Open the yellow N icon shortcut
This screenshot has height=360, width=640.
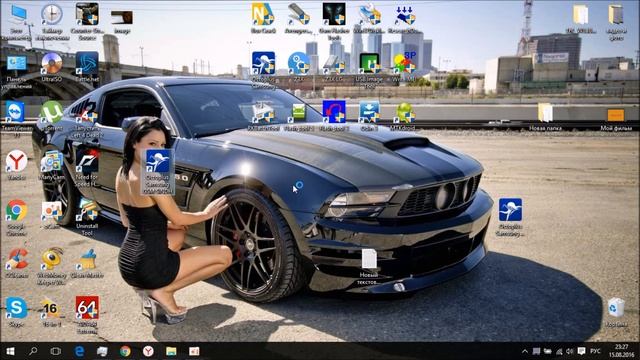(x=263, y=14)
